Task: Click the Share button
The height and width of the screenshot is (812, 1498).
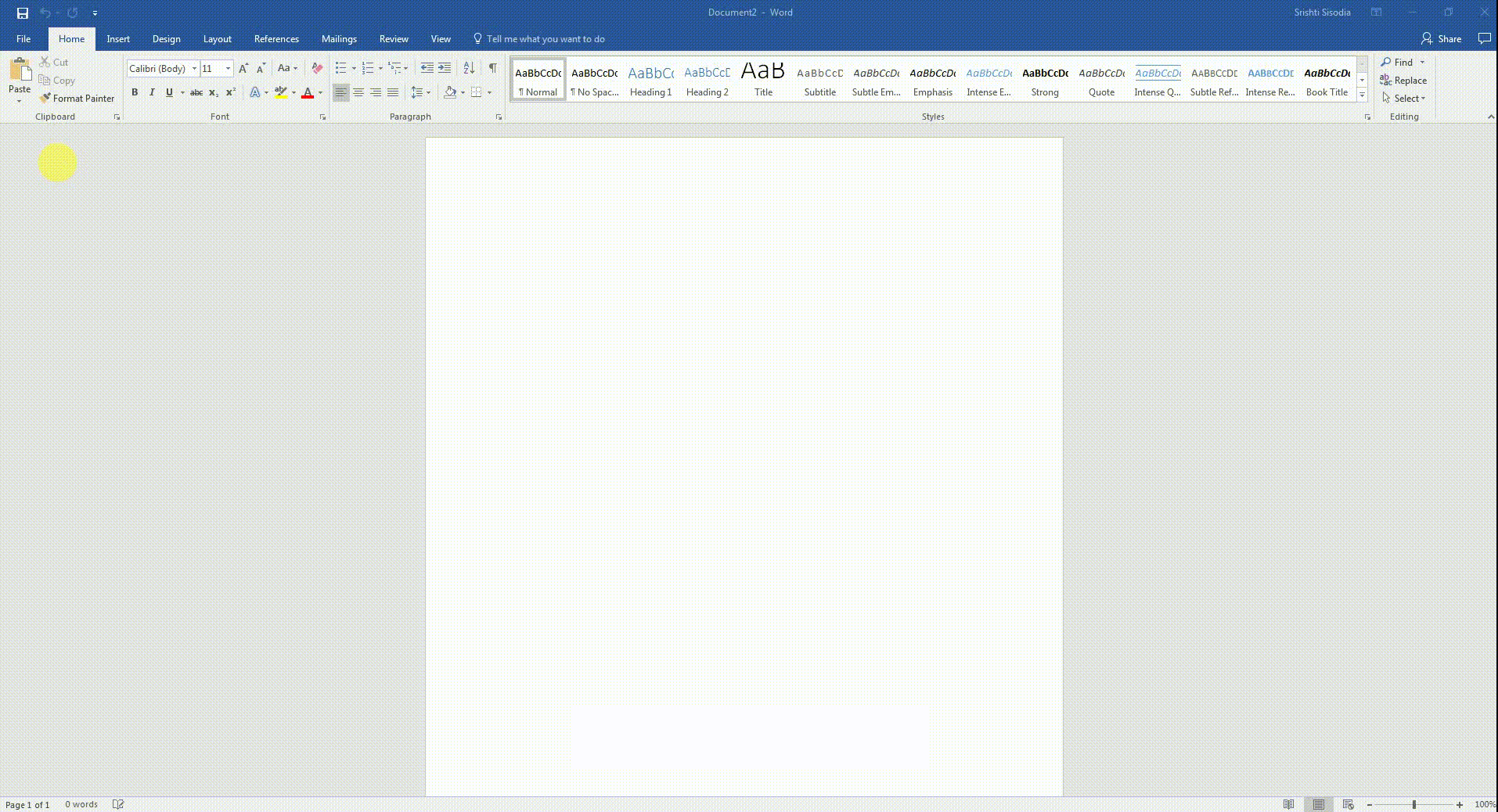Action: tap(1442, 39)
